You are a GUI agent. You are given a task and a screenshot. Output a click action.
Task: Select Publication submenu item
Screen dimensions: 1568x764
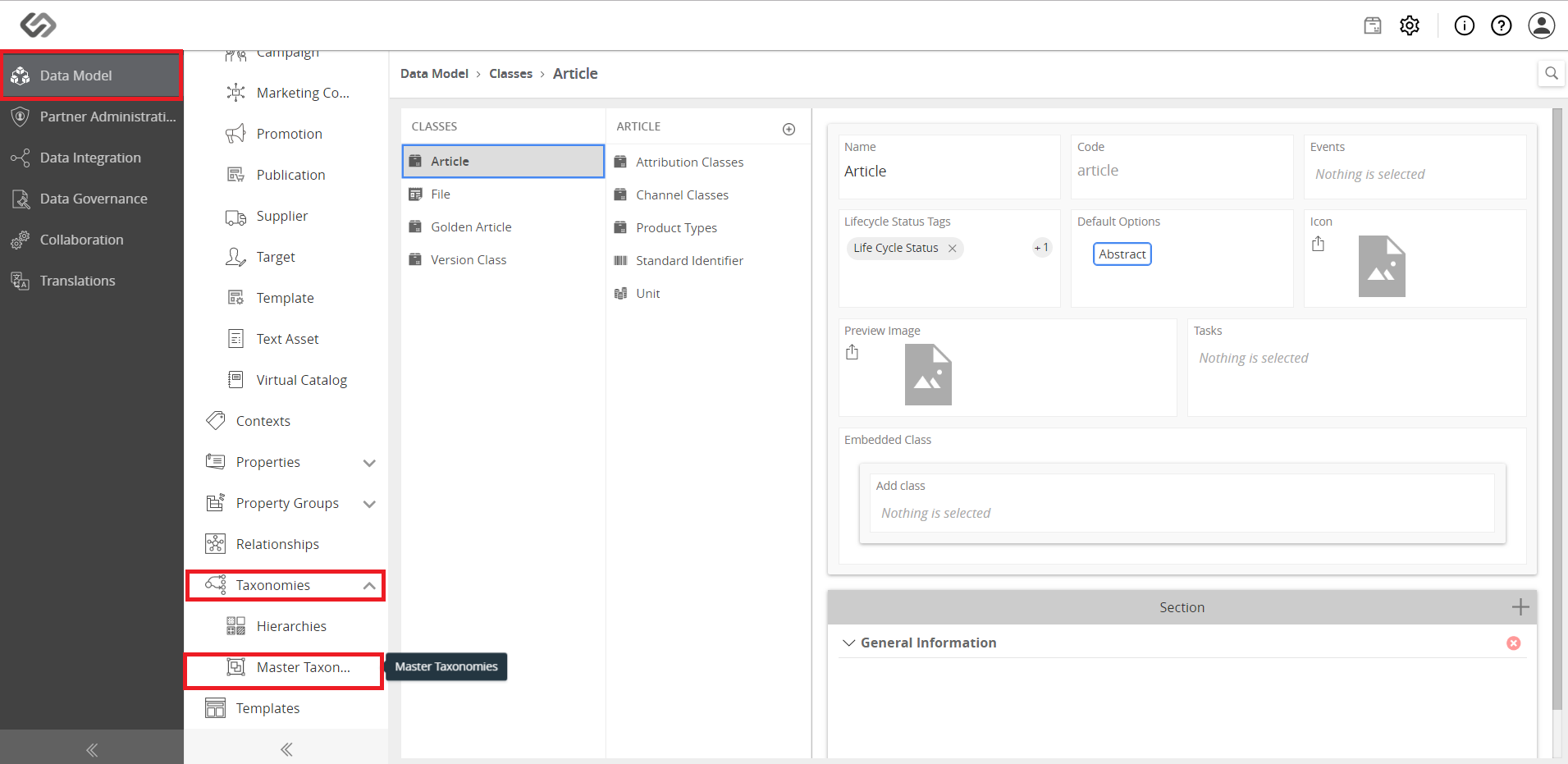coord(286,175)
